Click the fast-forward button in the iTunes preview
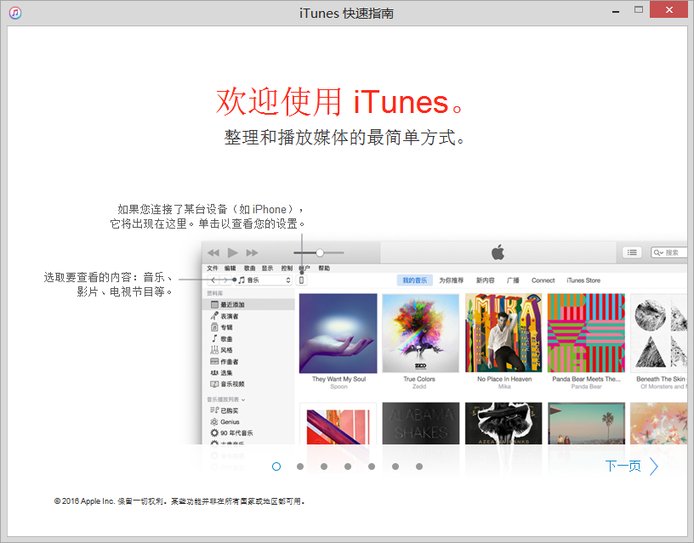This screenshot has width=694, height=543. (252, 253)
